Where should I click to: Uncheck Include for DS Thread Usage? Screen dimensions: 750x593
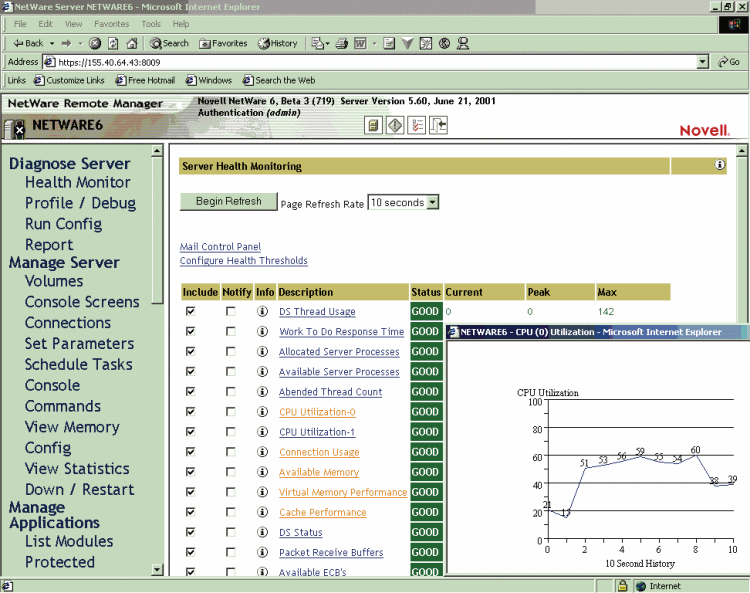(x=190, y=311)
